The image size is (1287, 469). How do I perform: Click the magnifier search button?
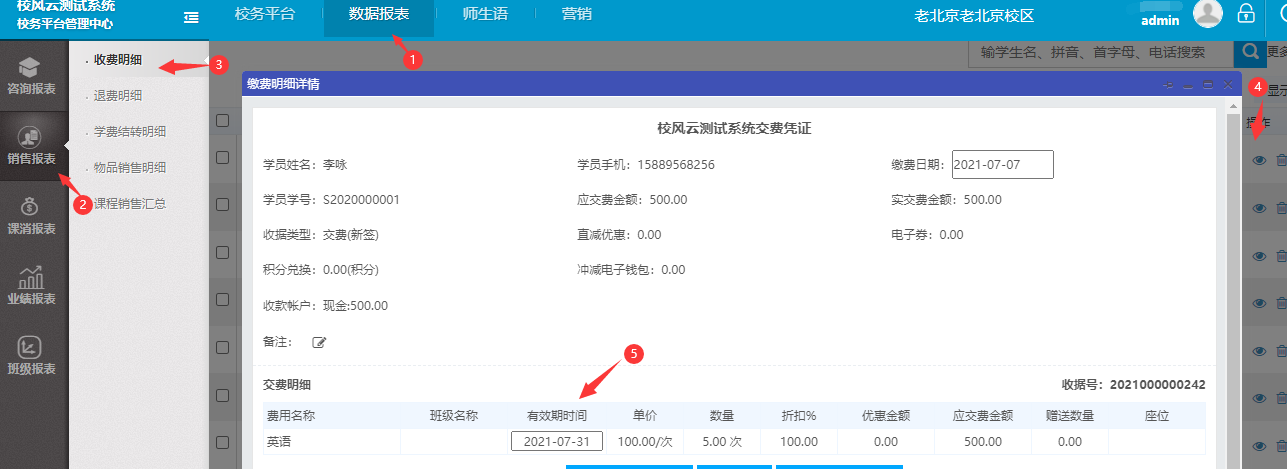pos(1249,51)
